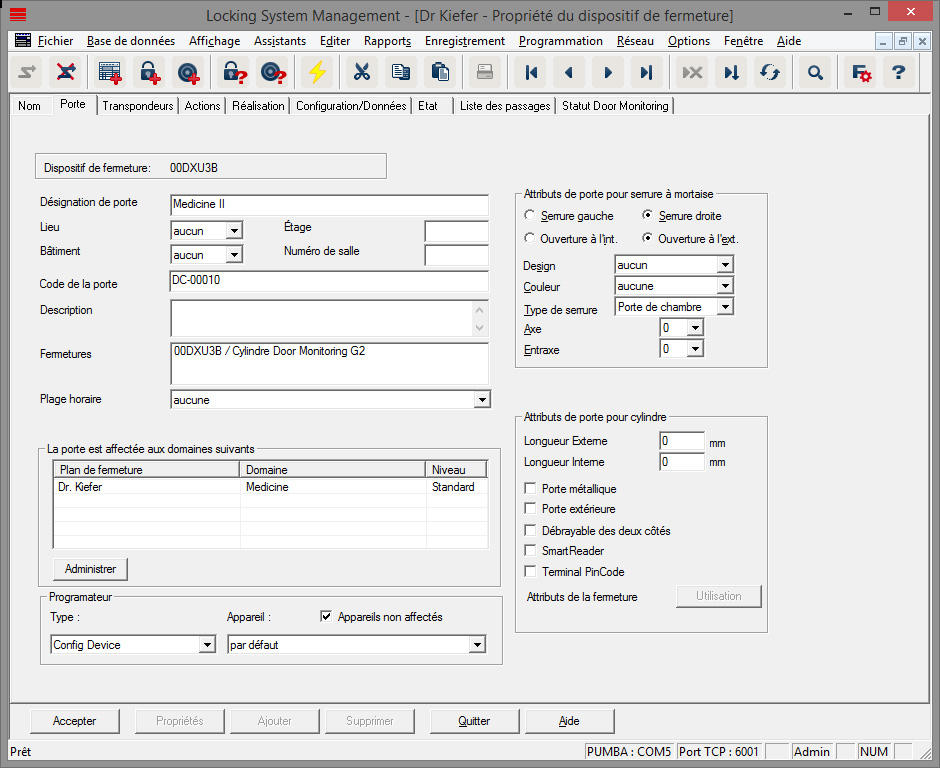The height and width of the screenshot is (768, 940).
Task: Open the Config Device type dropdown
Action: tap(207, 645)
